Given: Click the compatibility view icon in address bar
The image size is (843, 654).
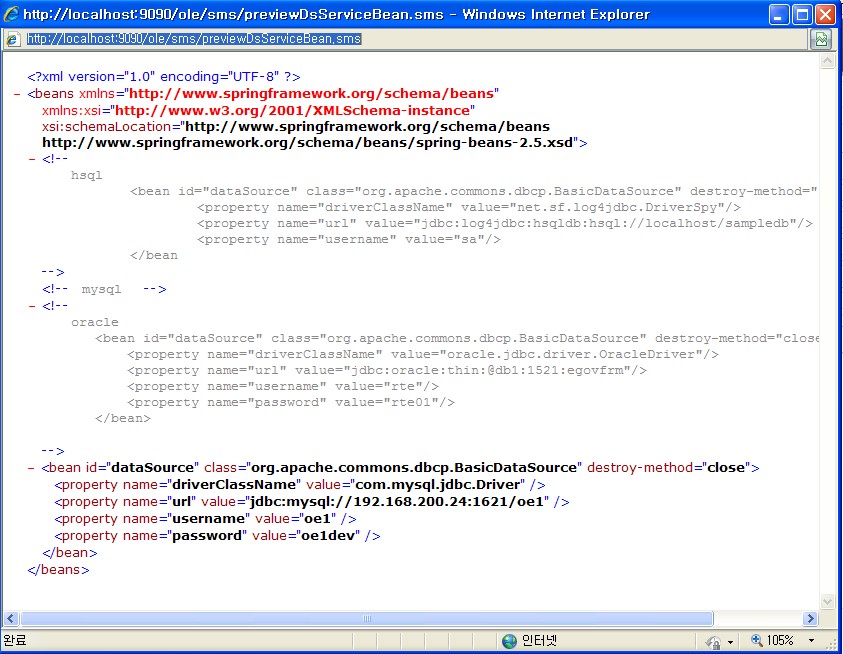Looking at the screenshot, I should (821, 39).
